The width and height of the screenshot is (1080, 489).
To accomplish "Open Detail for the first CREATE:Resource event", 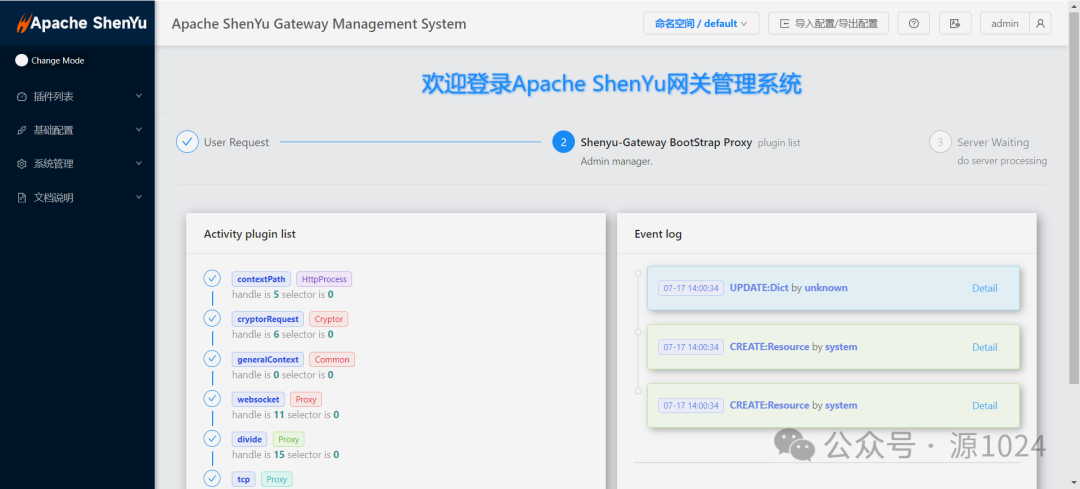I will click(984, 347).
